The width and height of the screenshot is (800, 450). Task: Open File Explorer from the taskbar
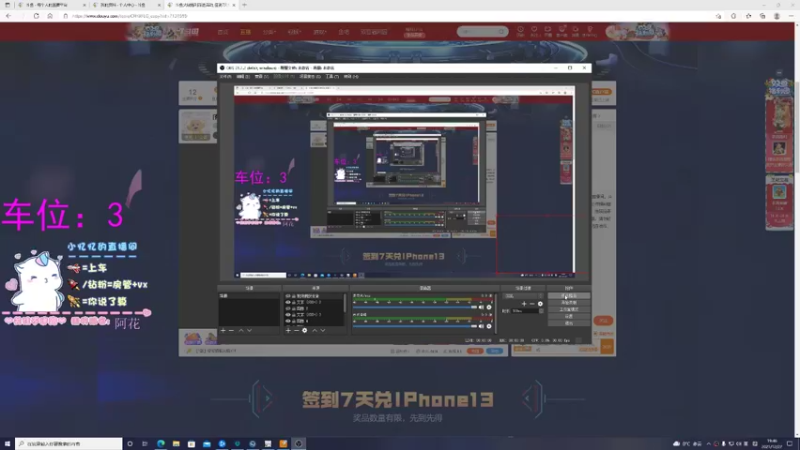(176, 443)
